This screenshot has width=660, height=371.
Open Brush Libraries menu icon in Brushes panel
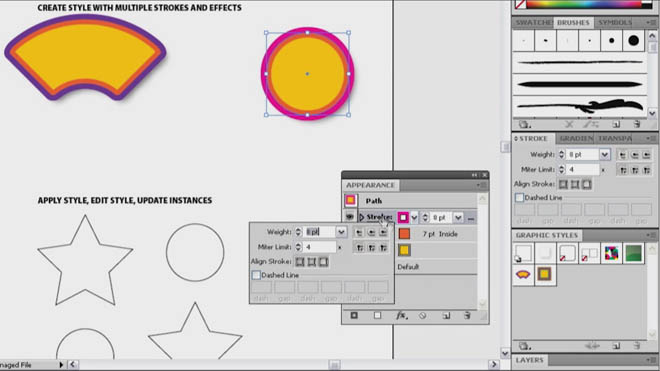[x=524, y=124]
